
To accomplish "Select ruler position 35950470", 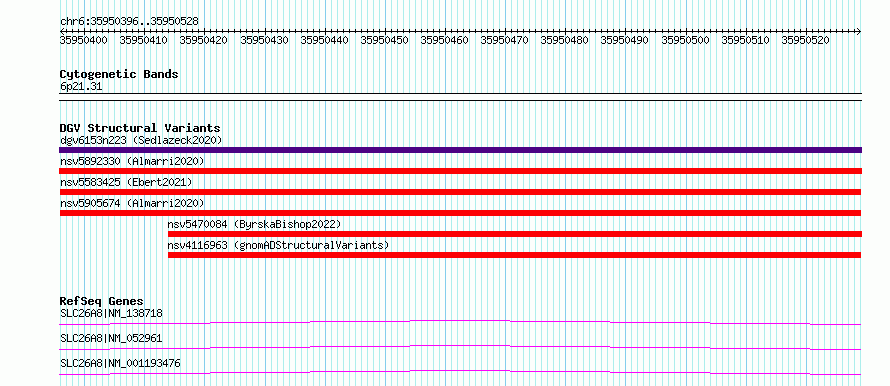I will (x=505, y=40).
